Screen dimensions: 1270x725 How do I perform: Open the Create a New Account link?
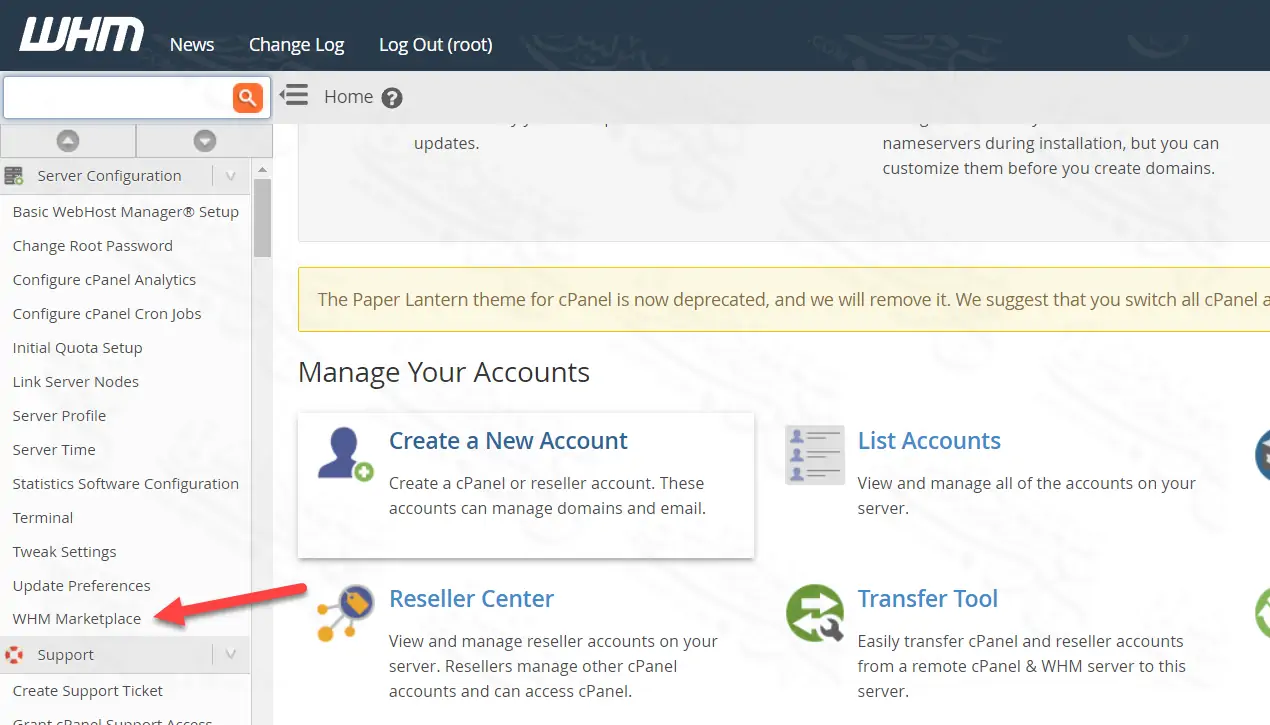coord(508,441)
